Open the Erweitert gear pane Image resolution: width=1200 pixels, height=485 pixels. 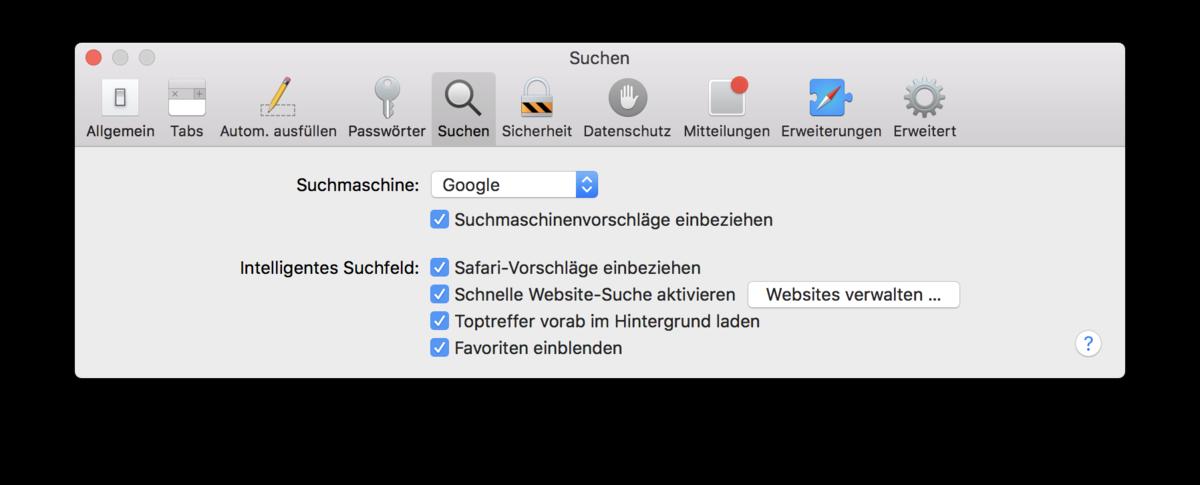tap(924, 108)
